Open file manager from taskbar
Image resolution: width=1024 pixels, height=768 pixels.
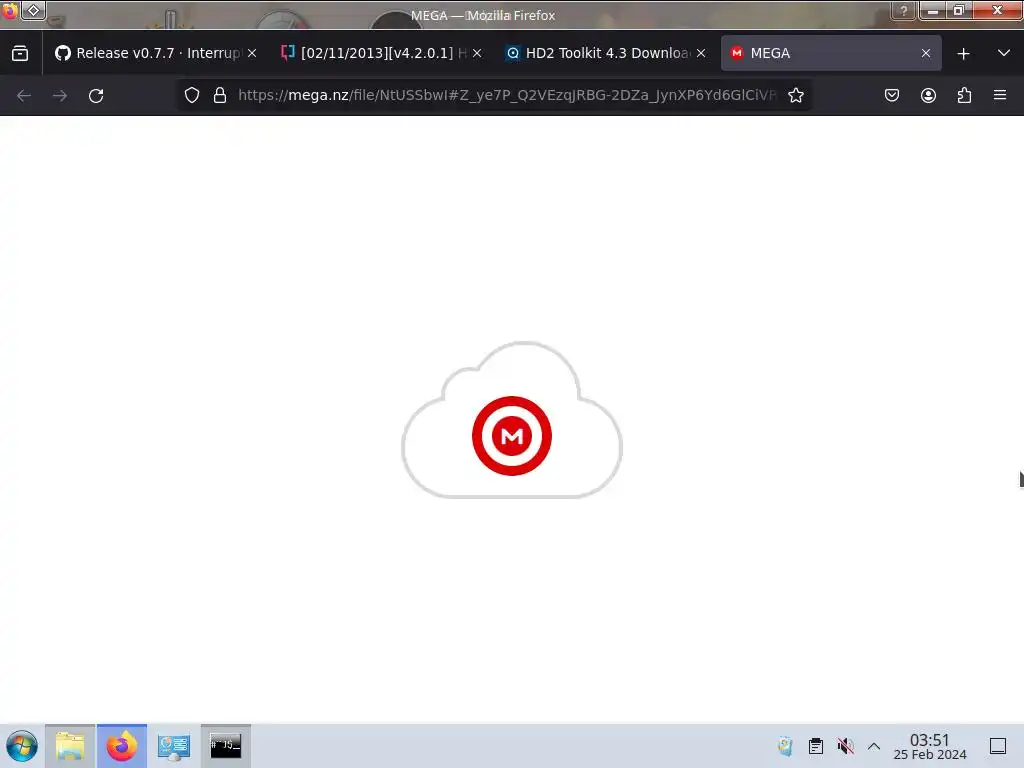pos(70,746)
